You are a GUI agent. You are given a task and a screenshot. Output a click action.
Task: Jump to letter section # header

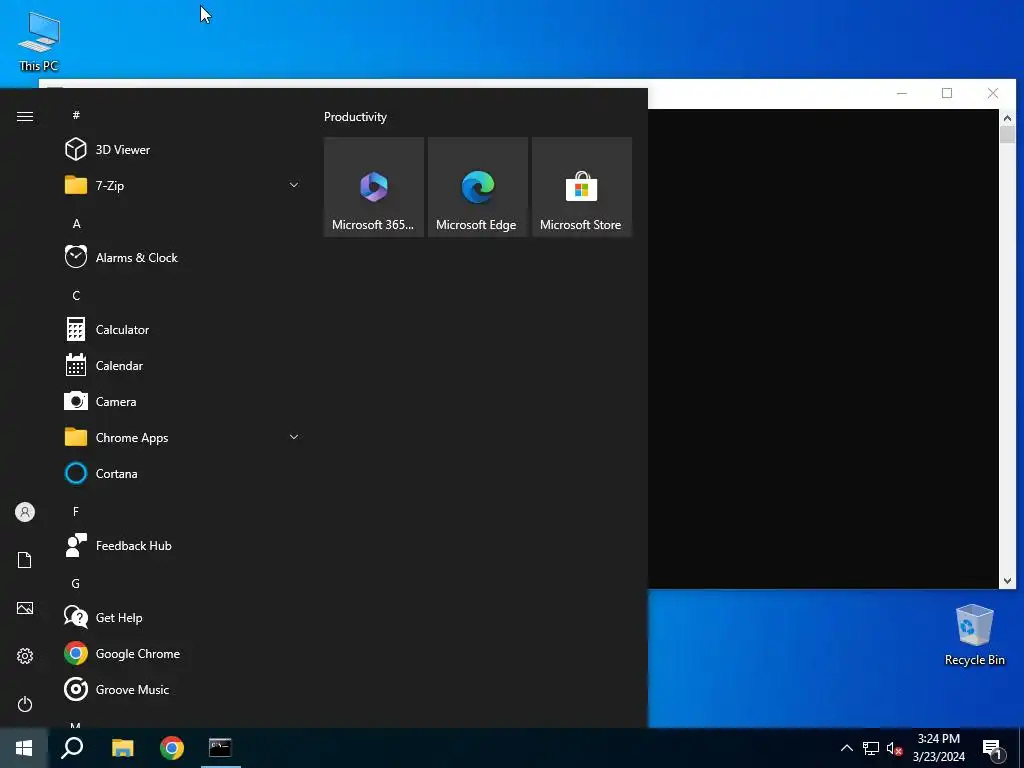click(x=76, y=115)
